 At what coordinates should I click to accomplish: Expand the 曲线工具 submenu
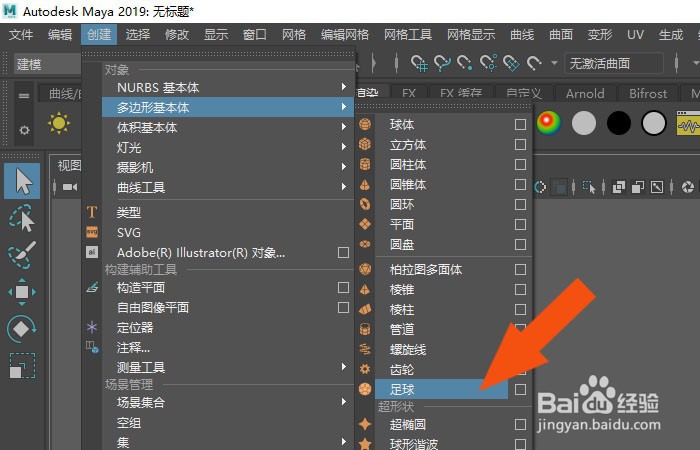tap(228, 187)
